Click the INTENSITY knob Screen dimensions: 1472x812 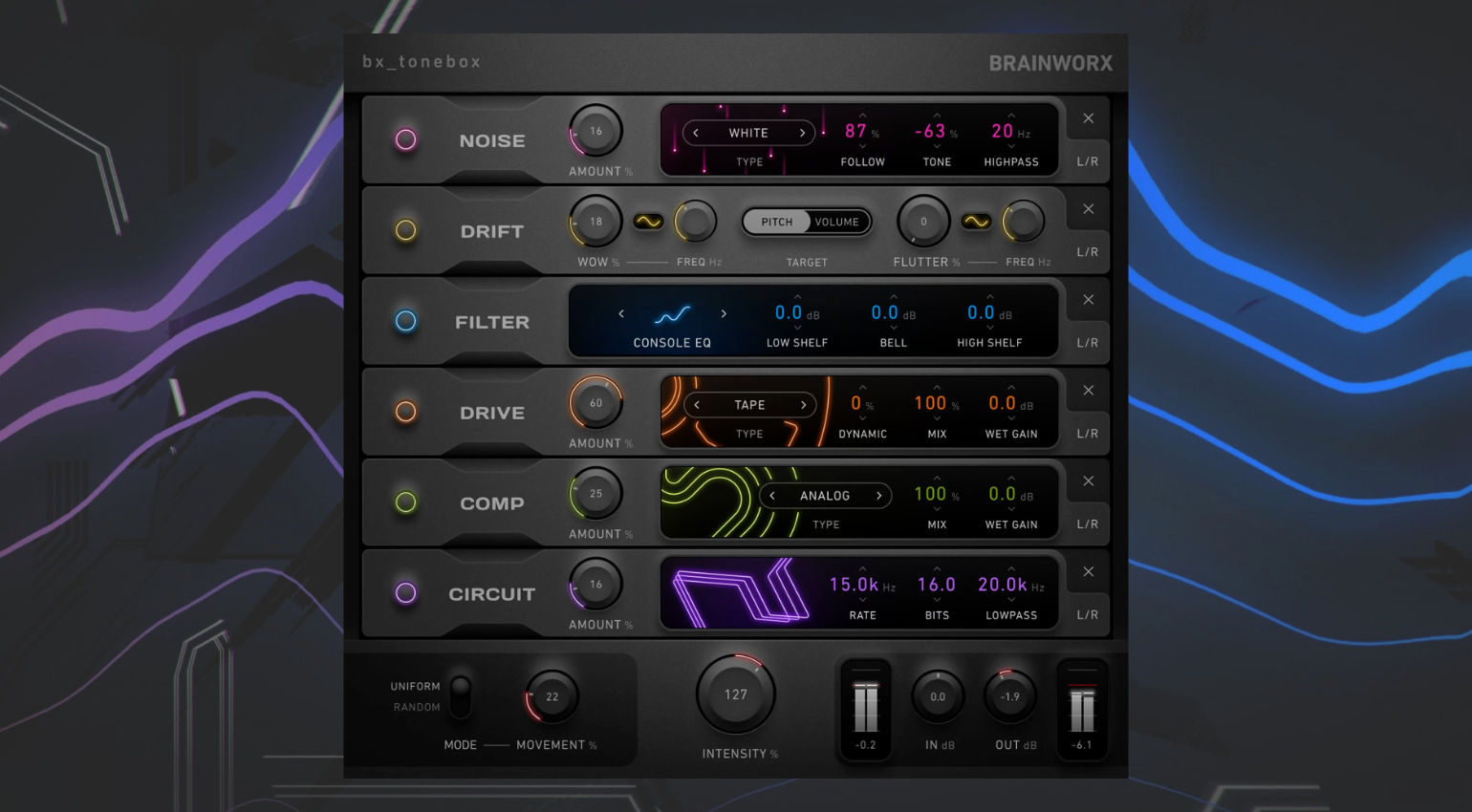coord(736,694)
